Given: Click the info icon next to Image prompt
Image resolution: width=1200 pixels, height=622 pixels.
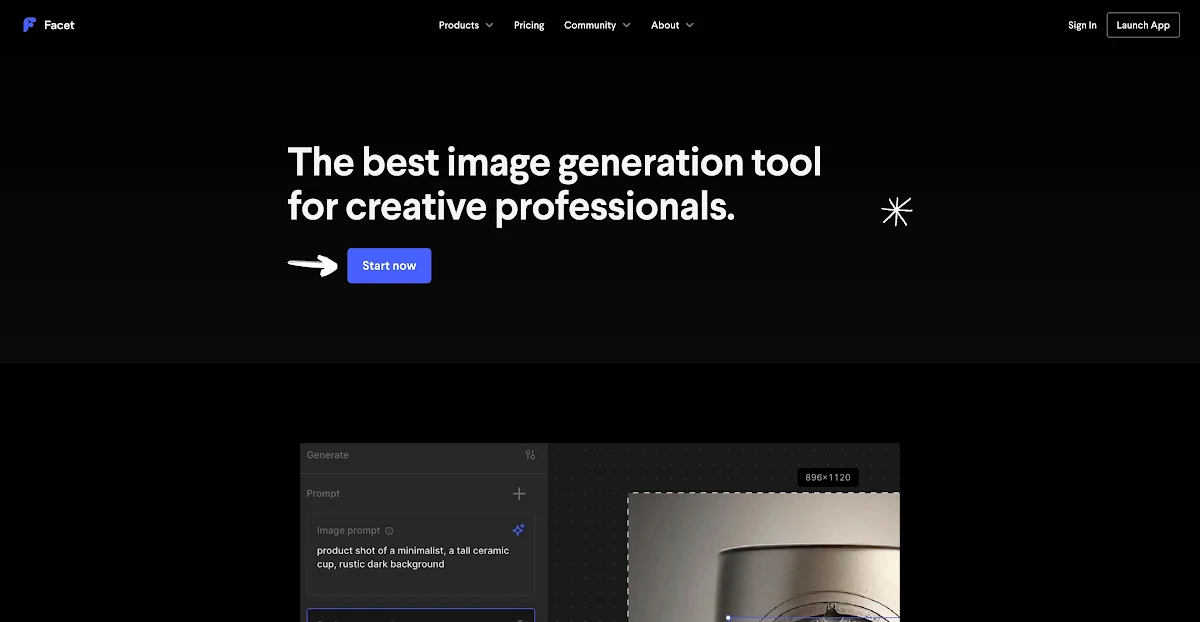Looking at the screenshot, I should coord(389,531).
